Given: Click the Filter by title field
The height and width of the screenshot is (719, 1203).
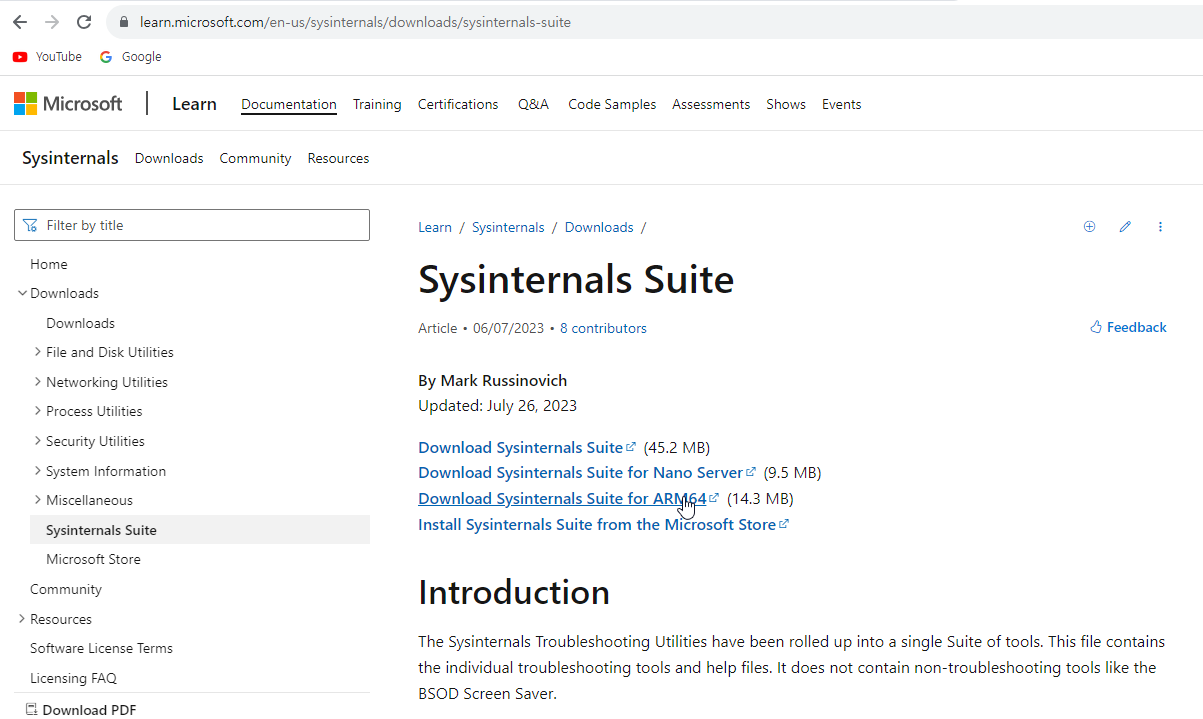Looking at the screenshot, I should click(x=192, y=225).
